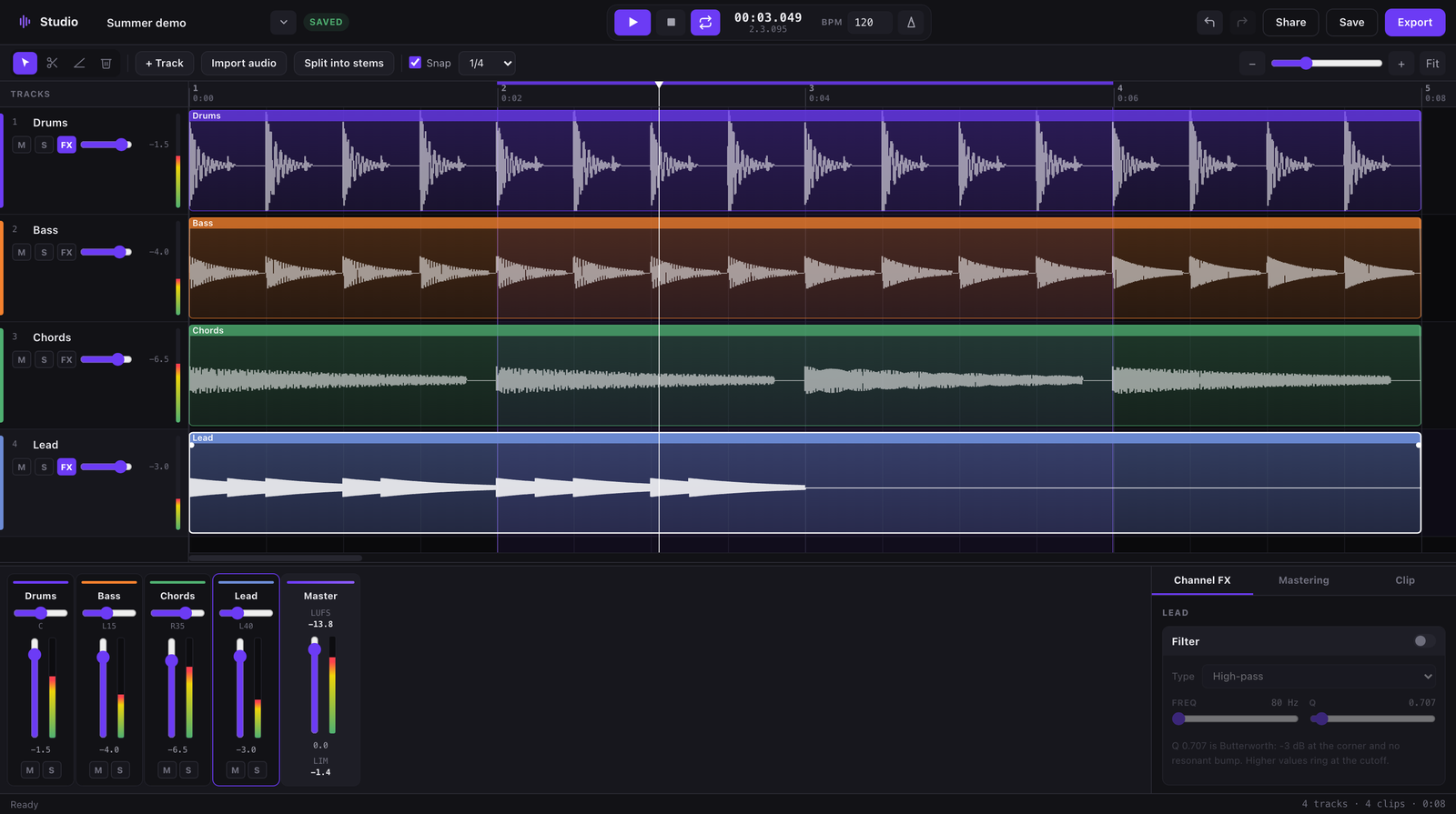Viewport: 1456px width, 814px height.
Task: Adjust Lead track volume slider in track list
Action: click(x=106, y=467)
